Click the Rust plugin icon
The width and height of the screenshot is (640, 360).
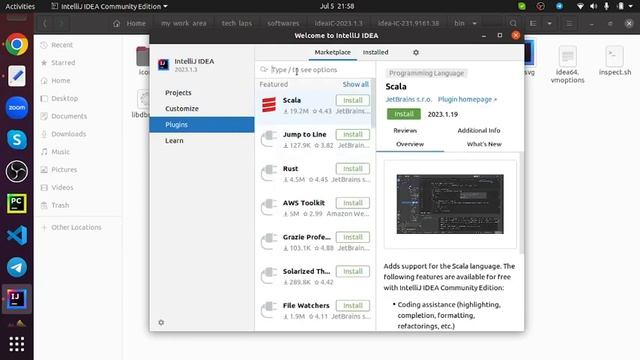pos(269,173)
